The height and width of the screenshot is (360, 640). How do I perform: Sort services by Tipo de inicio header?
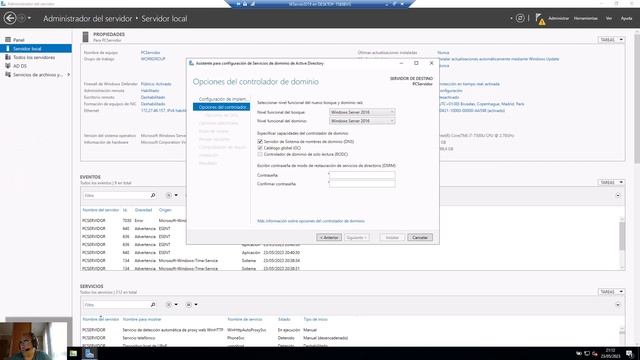pyautogui.click(x=315, y=319)
